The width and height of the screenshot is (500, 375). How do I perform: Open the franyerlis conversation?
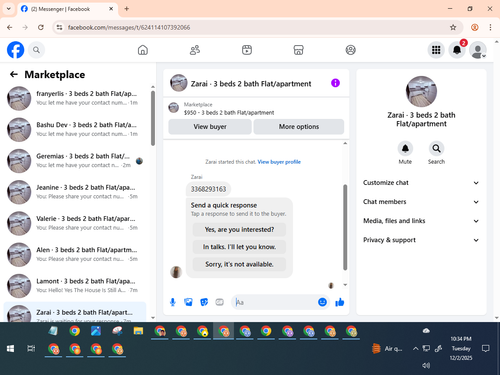pos(75,98)
